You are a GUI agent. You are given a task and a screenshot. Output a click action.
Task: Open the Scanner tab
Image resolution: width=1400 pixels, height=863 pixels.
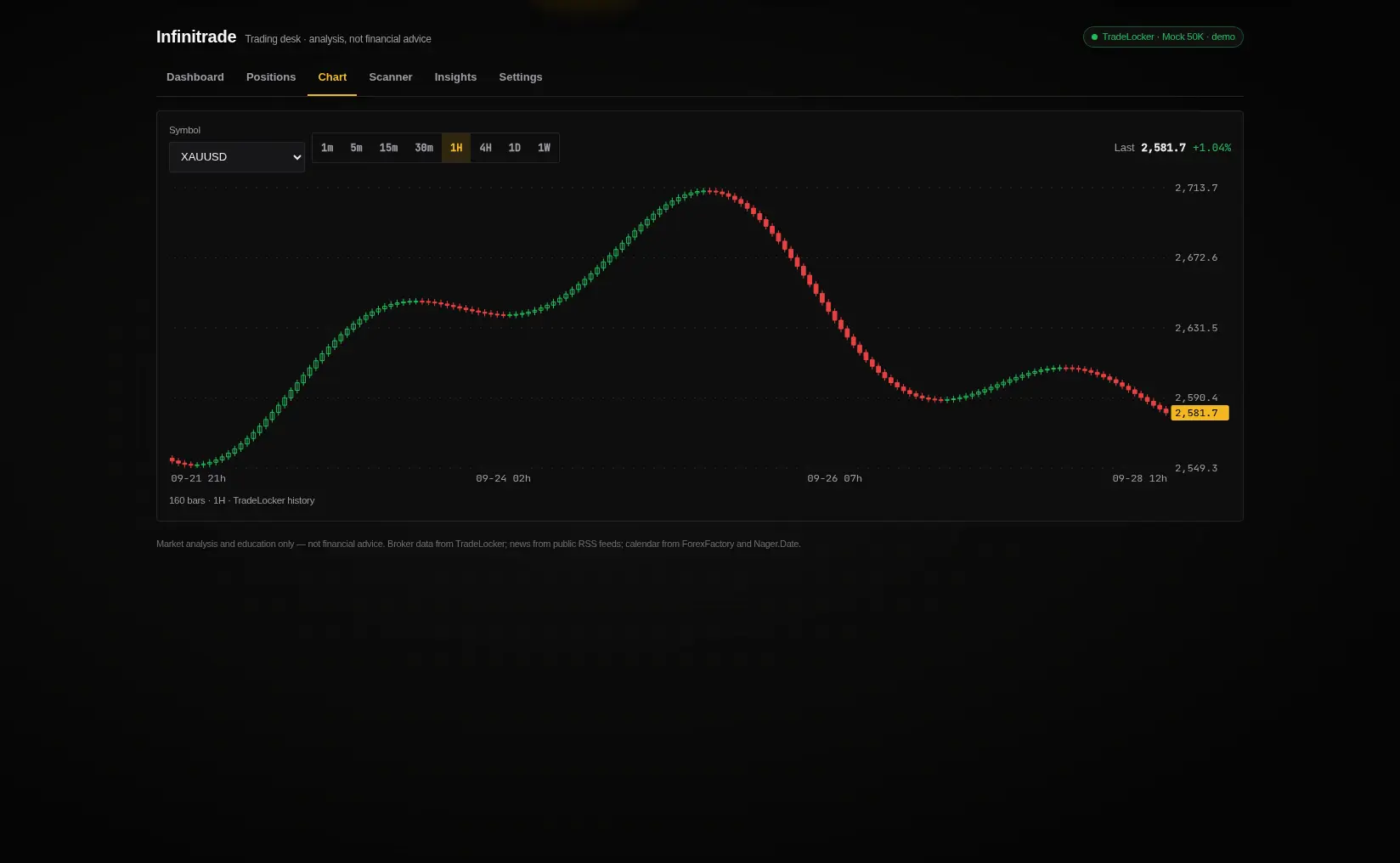coord(391,77)
